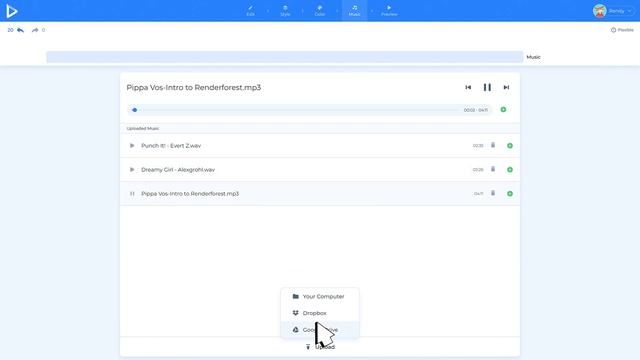The height and width of the screenshot is (360, 640).
Task: Pause the currently playing track
Action: [487, 87]
